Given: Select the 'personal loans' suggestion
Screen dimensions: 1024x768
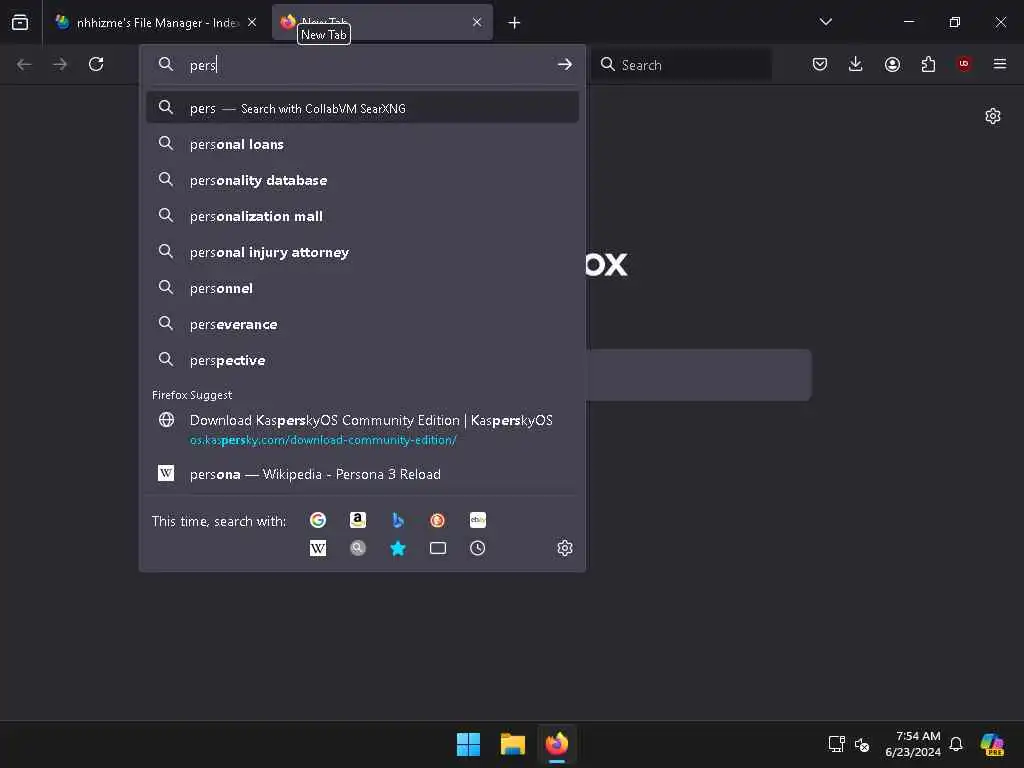Looking at the screenshot, I should pyautogui.click(x=362, y=144).
